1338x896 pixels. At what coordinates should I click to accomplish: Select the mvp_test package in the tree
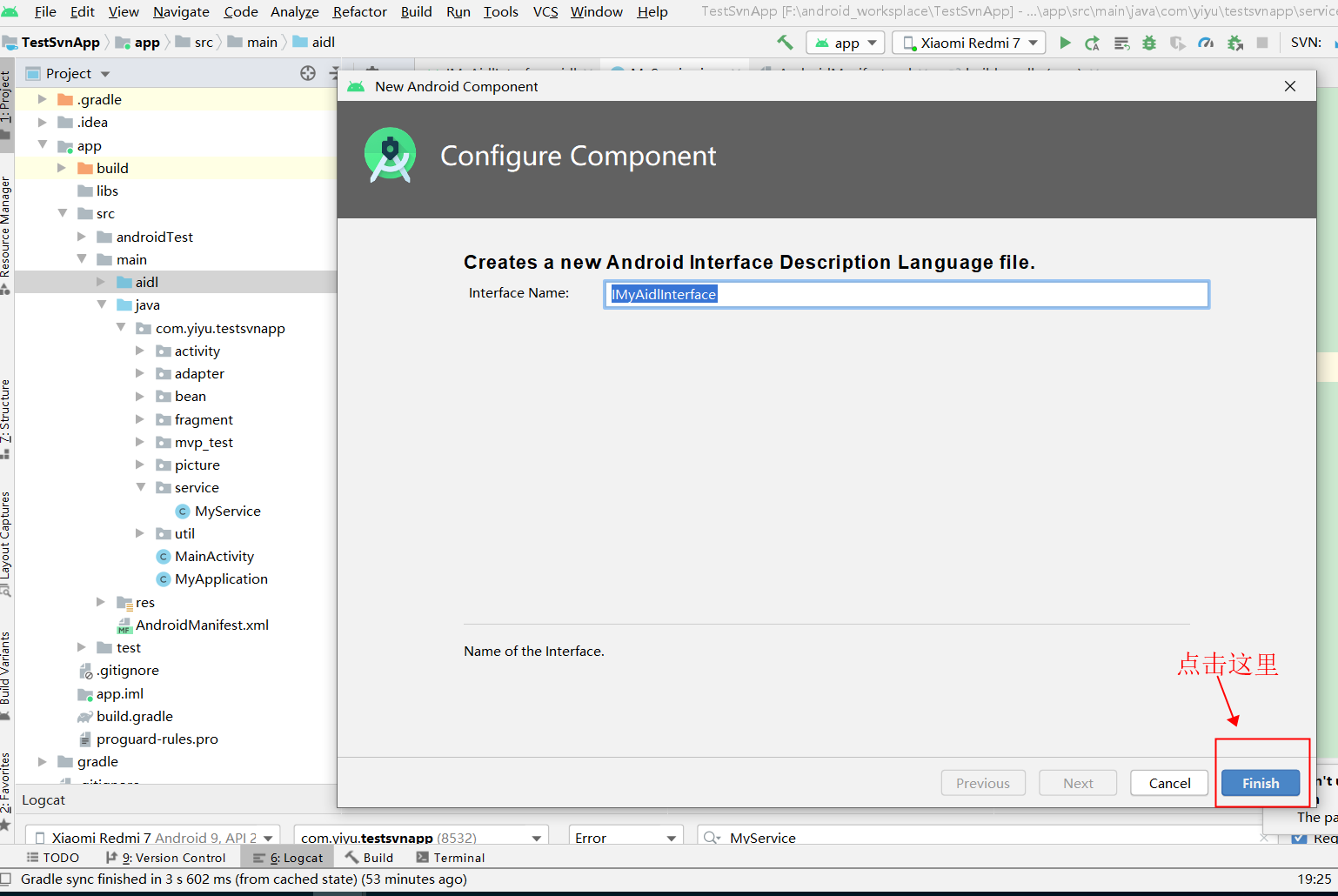204,443
